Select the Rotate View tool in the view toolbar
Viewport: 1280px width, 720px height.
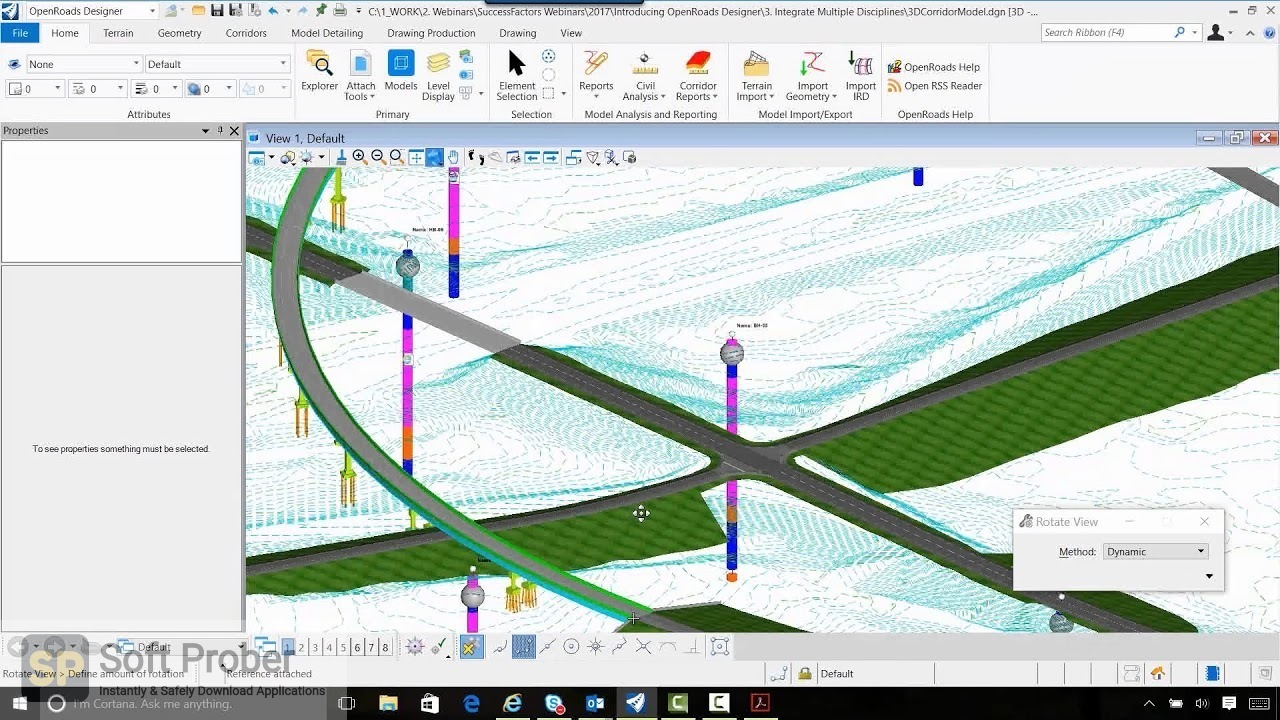click(x=435, y=157)
